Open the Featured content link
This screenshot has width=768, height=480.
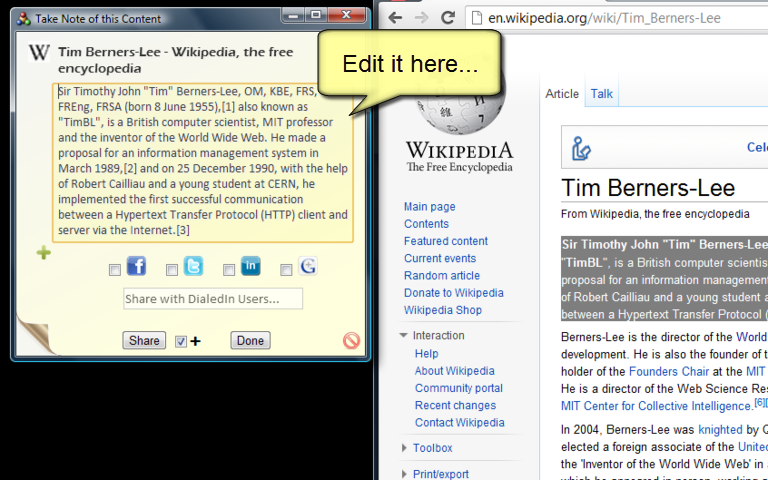click(x=446, y=241)
